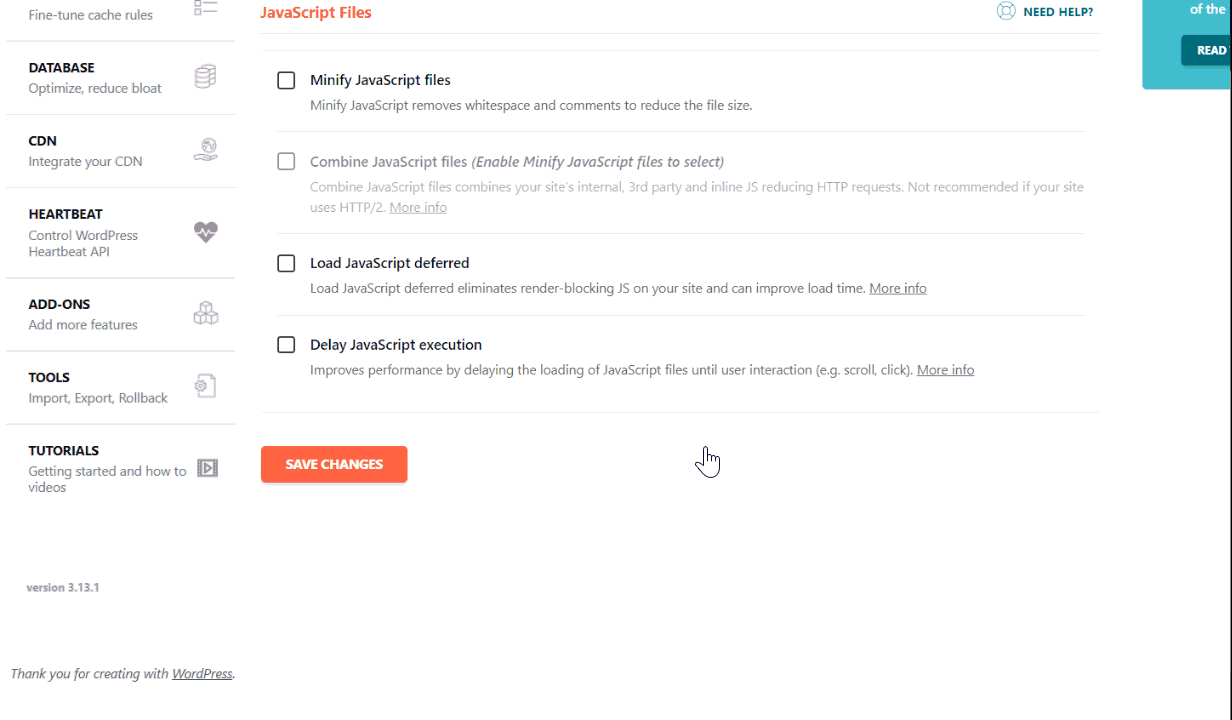The height and width of the screenshot is (720, 1232).
Task: Follow the WordPress footer link
Action: point(202,674)
